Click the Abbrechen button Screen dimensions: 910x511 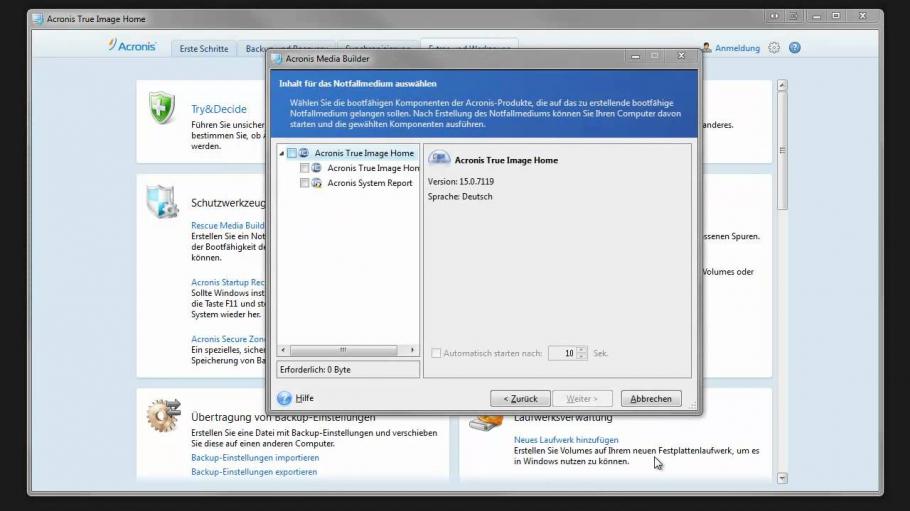click(x=651, y=399)
